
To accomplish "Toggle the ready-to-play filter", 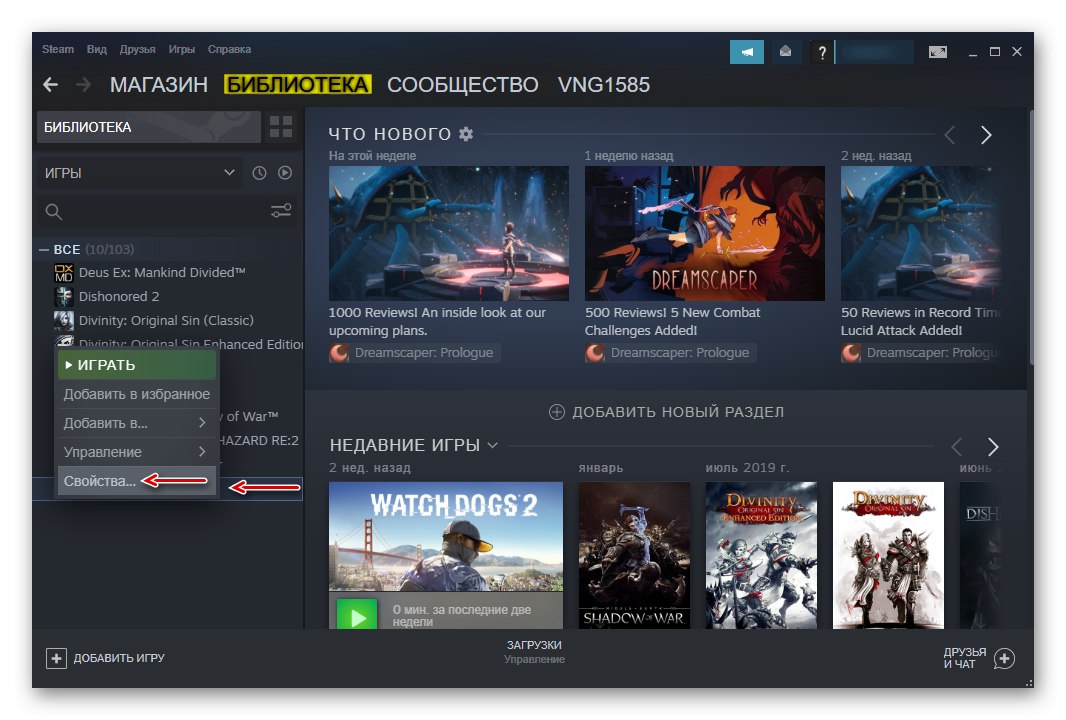I will 285,172.
